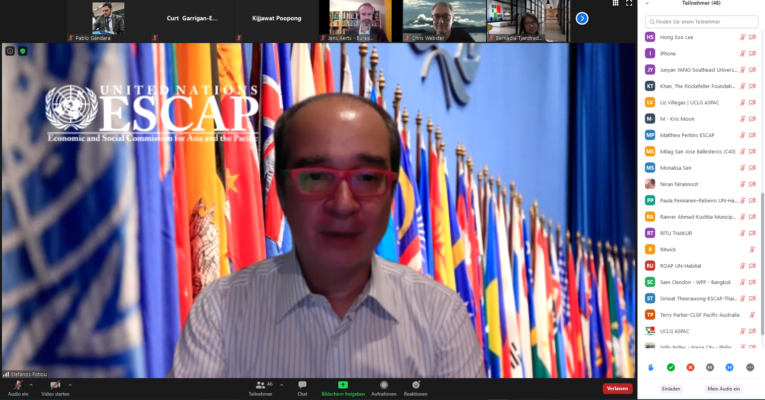Select ROAP UN-Habitat entry
This screenshot has width=765, height=400.
[701, 266]
